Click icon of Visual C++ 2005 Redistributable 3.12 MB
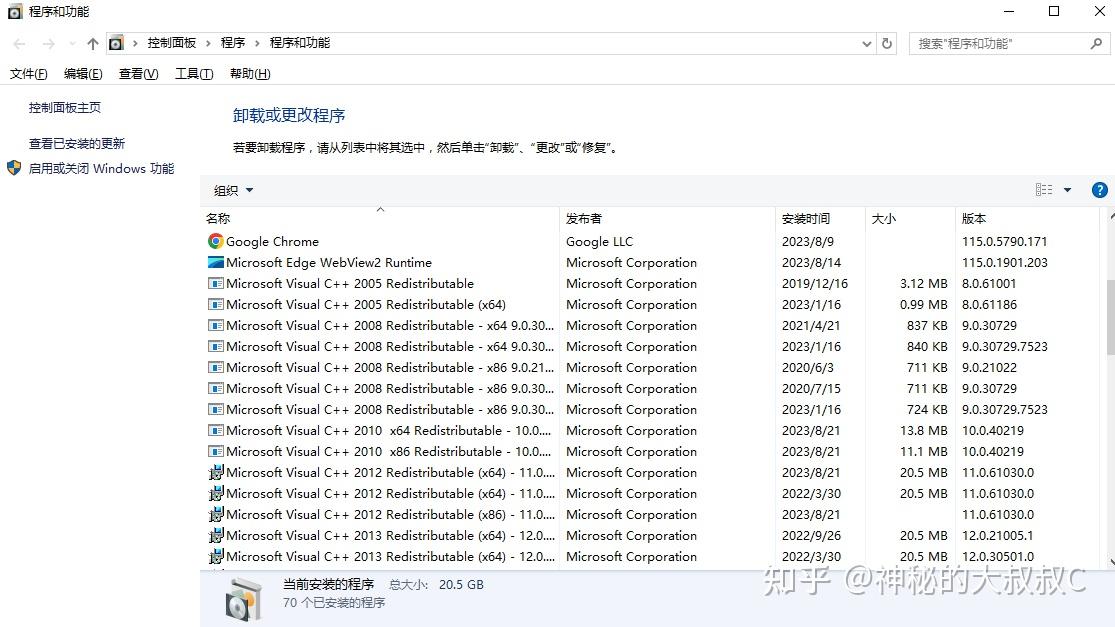 pos(215,284)
